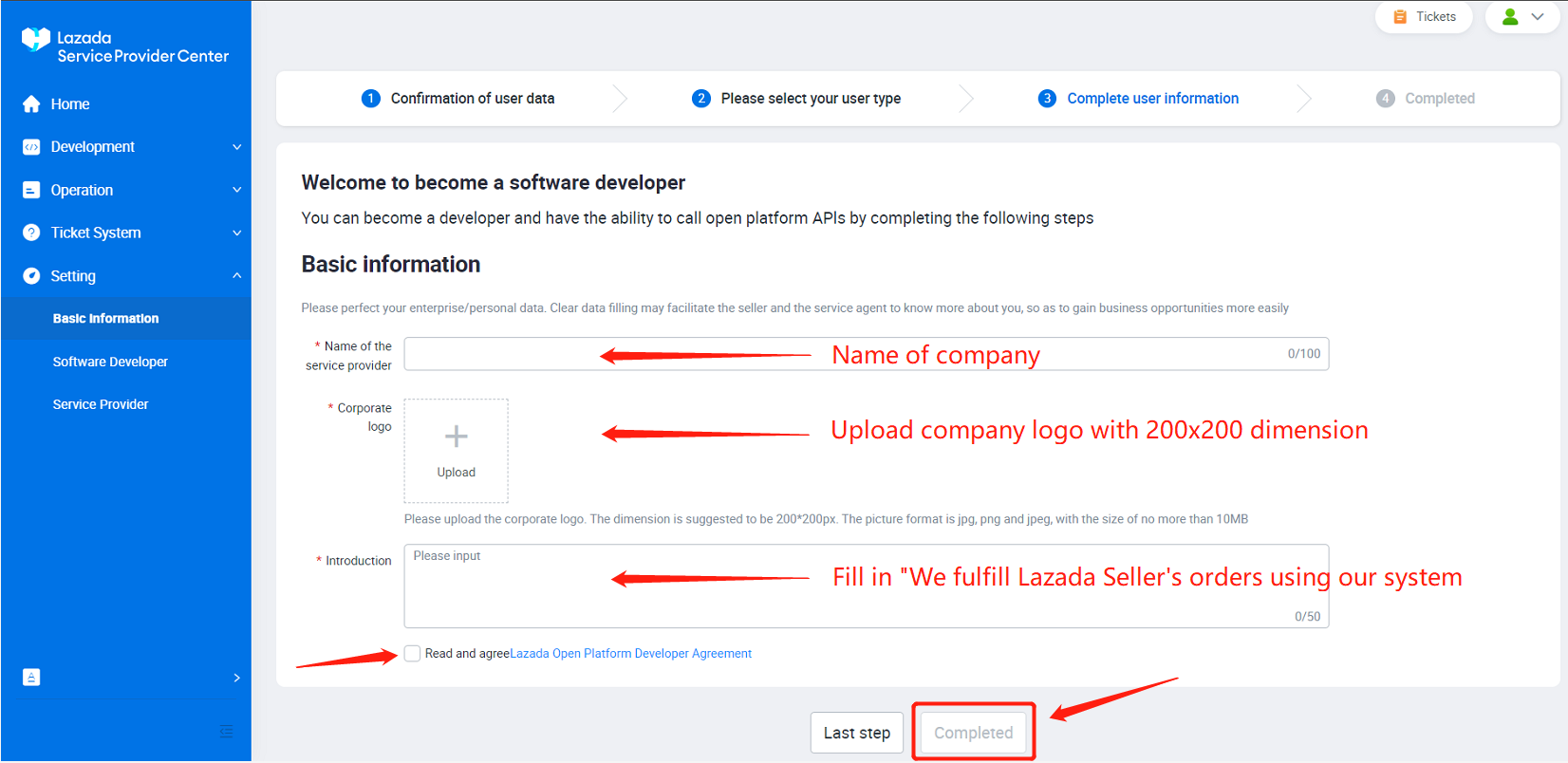Image resolution: width=1568 pixels, height=763 pixels.
Task: Select Basic Information in the sidebar
Action: pos(125,319)
